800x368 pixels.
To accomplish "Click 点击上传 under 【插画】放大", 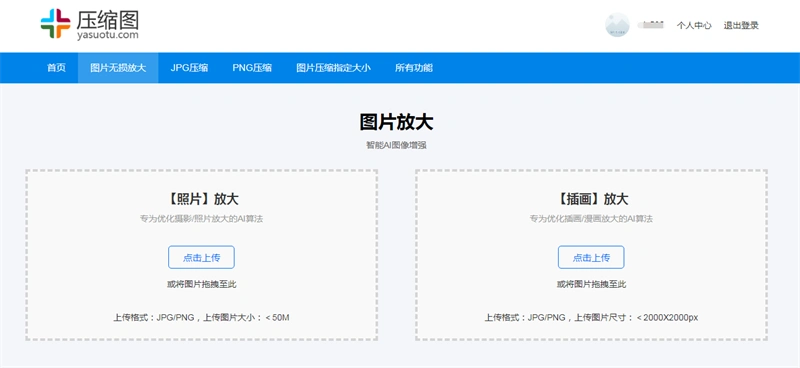I will pyautogui.click(x=591, y=257).
